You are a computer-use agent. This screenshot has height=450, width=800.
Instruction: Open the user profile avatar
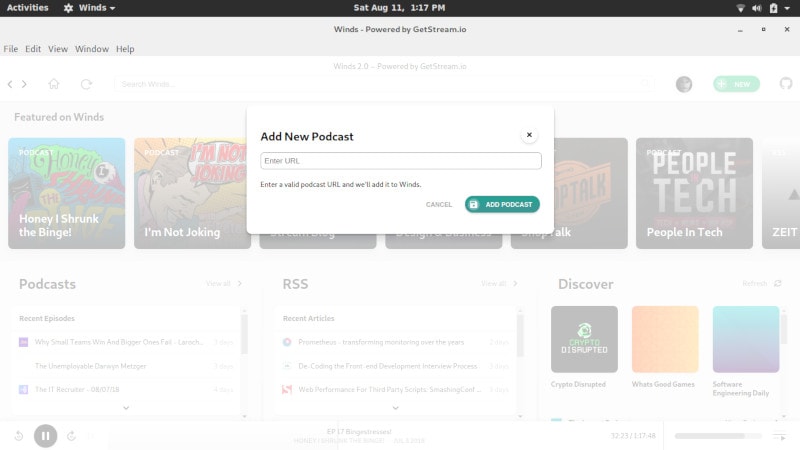[x=684, y=84]
